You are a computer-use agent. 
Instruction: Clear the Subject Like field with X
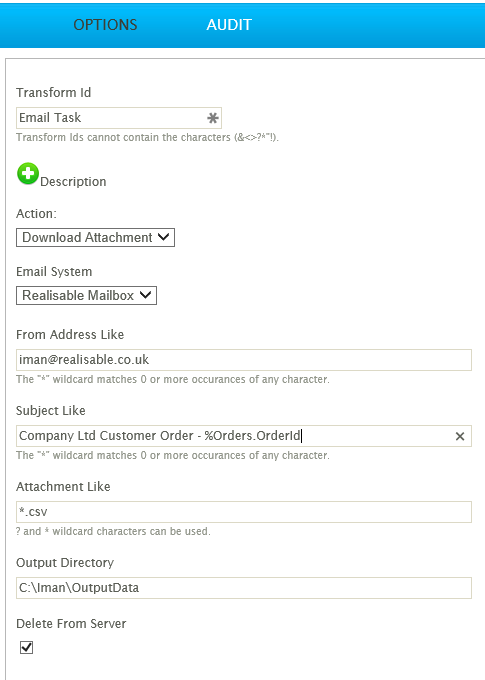pos(460,436)
